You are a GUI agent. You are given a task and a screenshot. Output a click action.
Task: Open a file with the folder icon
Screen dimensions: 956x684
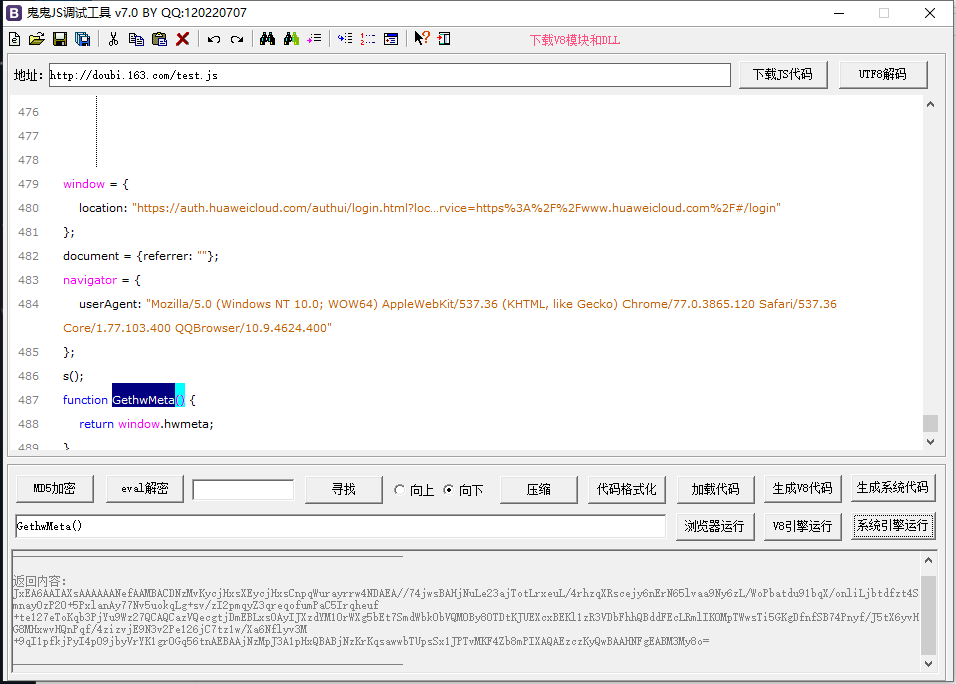coord(37,39)
